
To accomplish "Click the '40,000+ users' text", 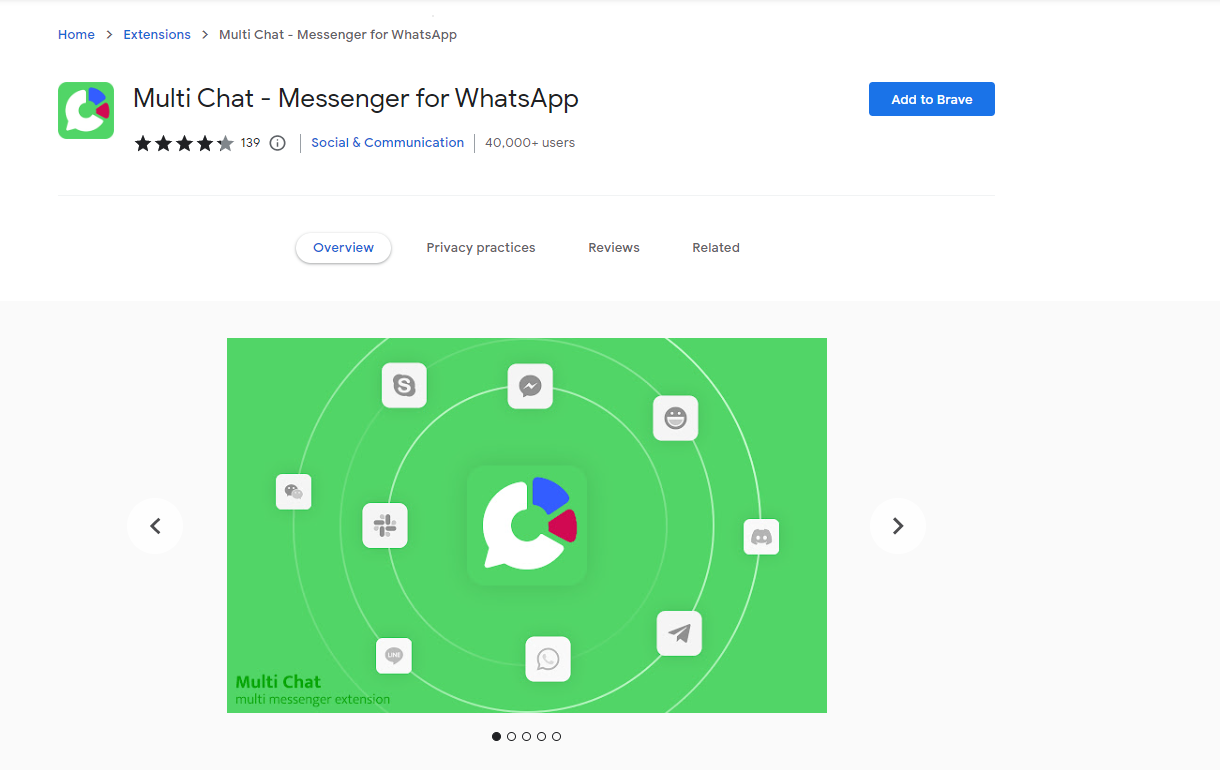I will (530, 143).
